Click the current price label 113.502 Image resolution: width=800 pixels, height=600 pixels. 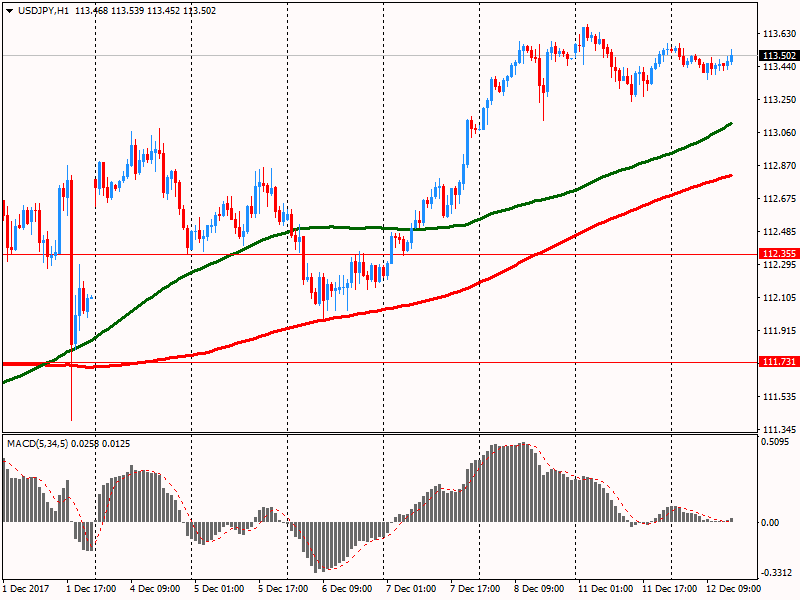click(779, 56)
